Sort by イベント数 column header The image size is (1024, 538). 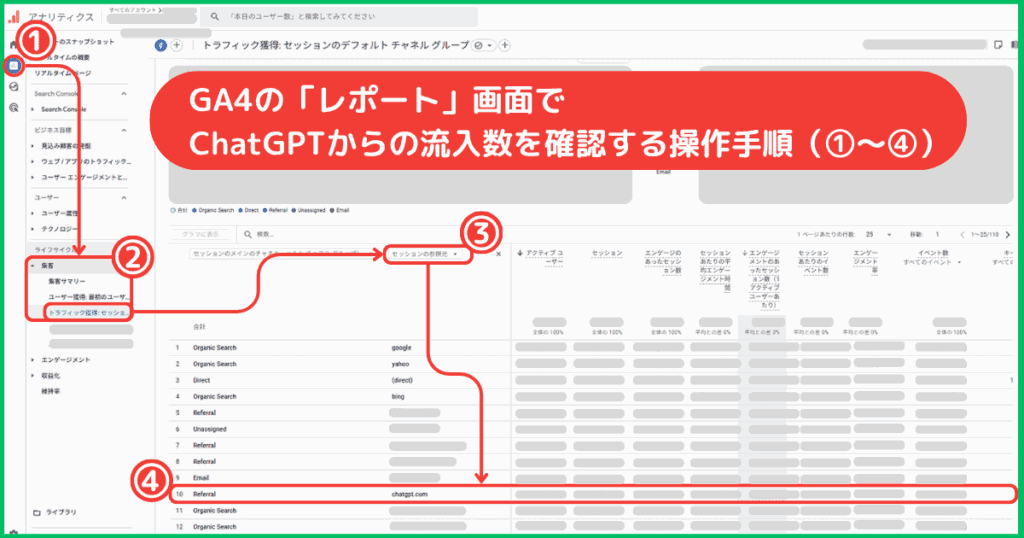(933, 253)
